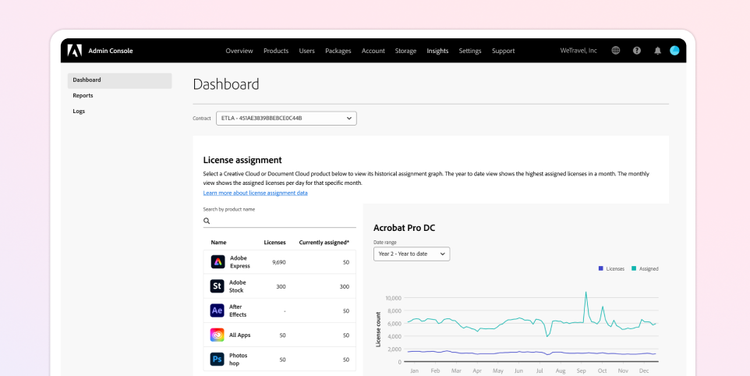The height and width of the screenshot is (376, 750).
Task: Click the Adobe logo in header
Action: click(x=74, y=51)
